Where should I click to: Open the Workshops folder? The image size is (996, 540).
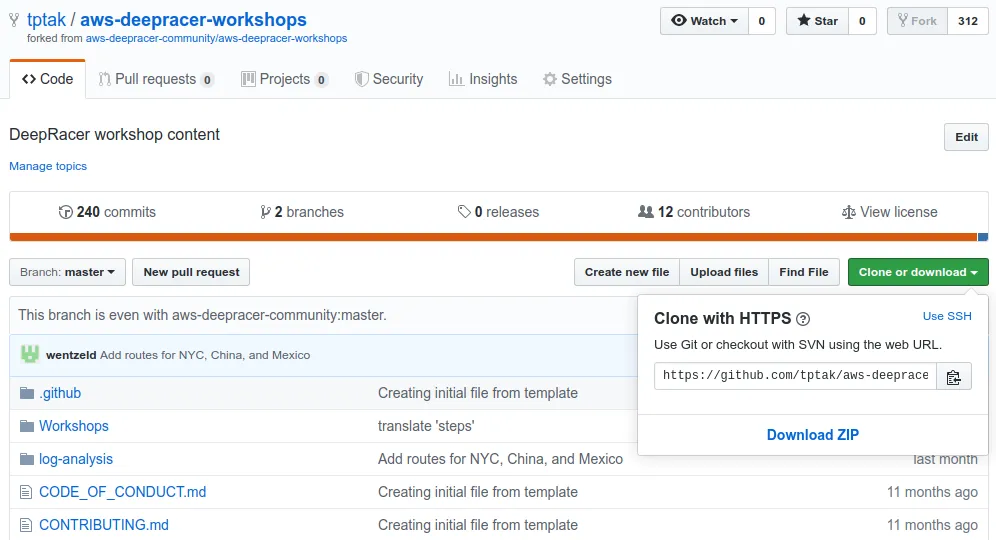tap(74, 426)
